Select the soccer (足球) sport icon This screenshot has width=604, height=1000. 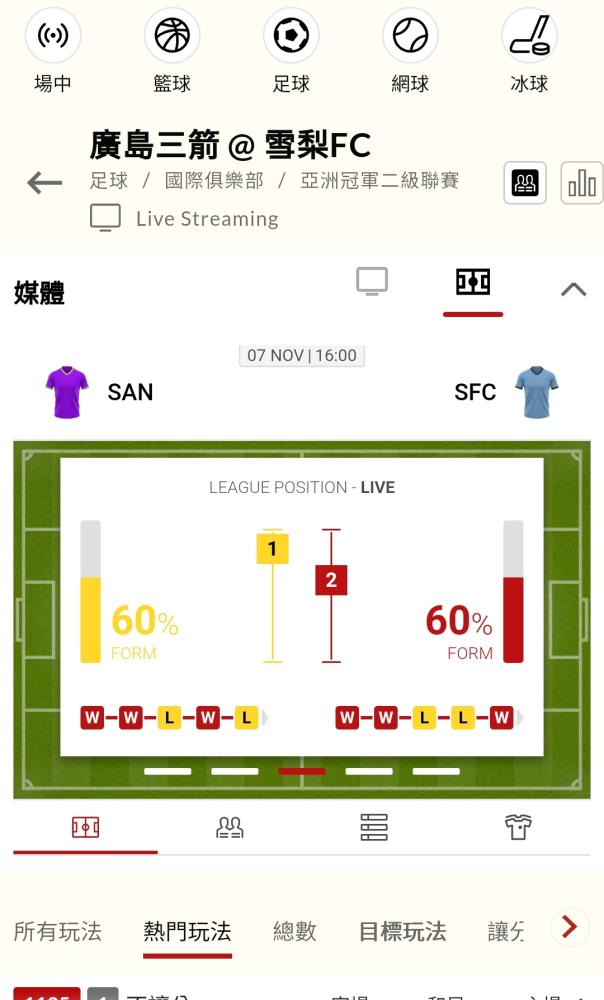pyautogui.click(x=291, y=36)
